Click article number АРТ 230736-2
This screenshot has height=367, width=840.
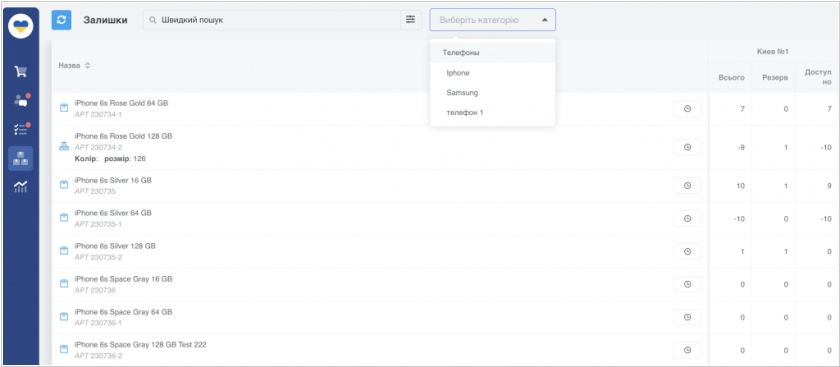(x=98, y=356)
